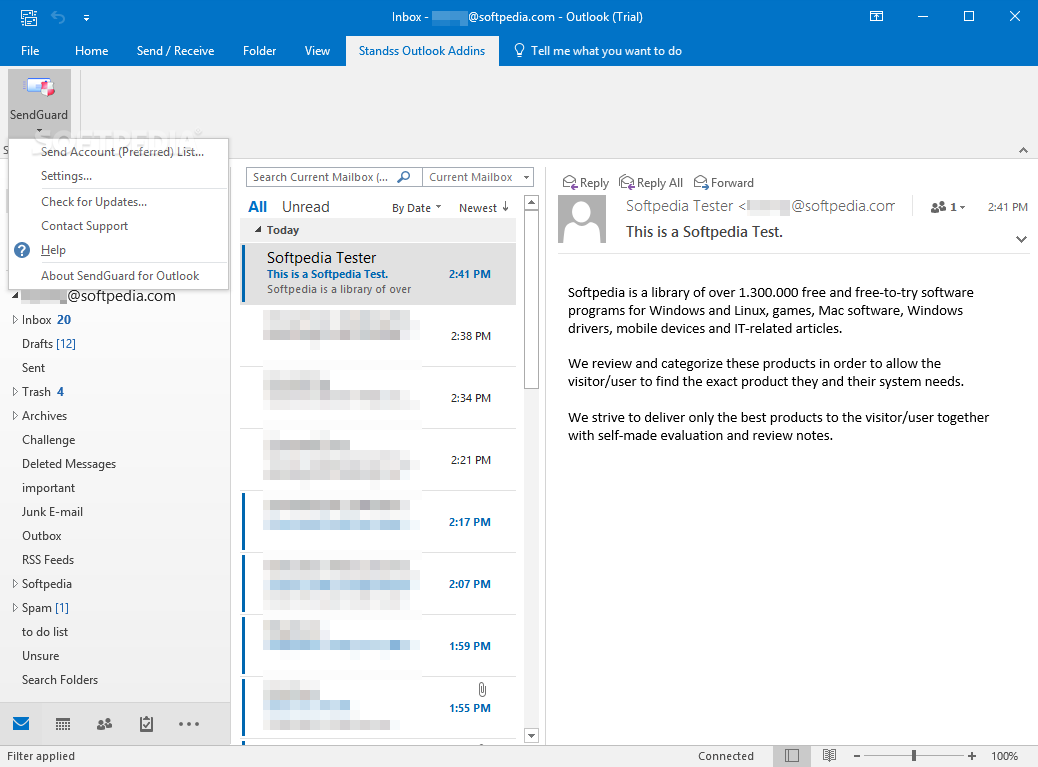Switch to Reading view in status bar

tap(829, 755)
